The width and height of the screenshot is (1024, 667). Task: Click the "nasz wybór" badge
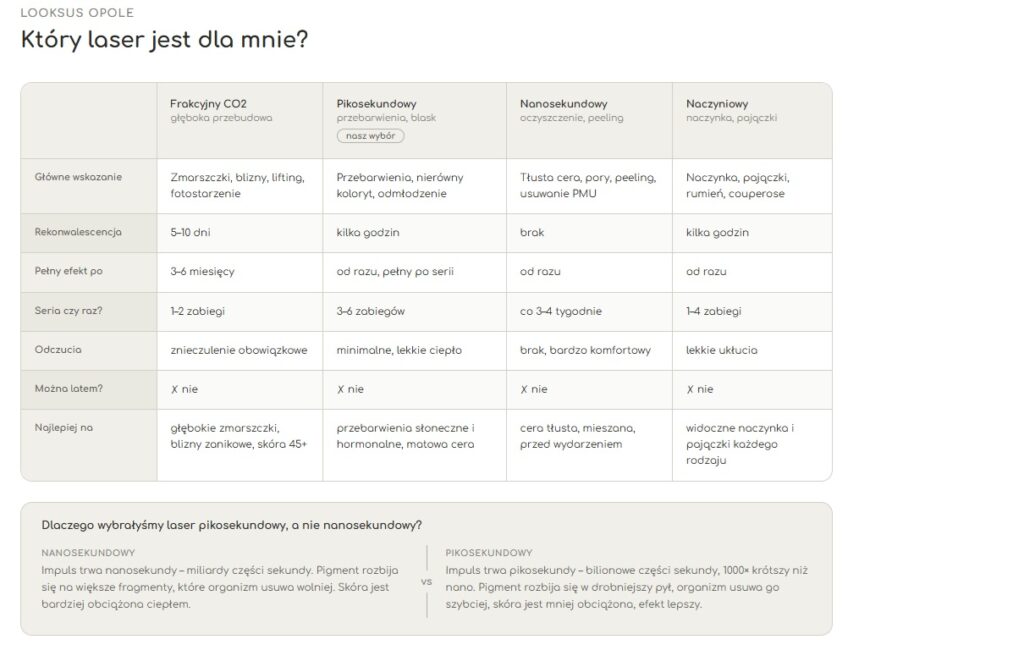coord(370,136)
